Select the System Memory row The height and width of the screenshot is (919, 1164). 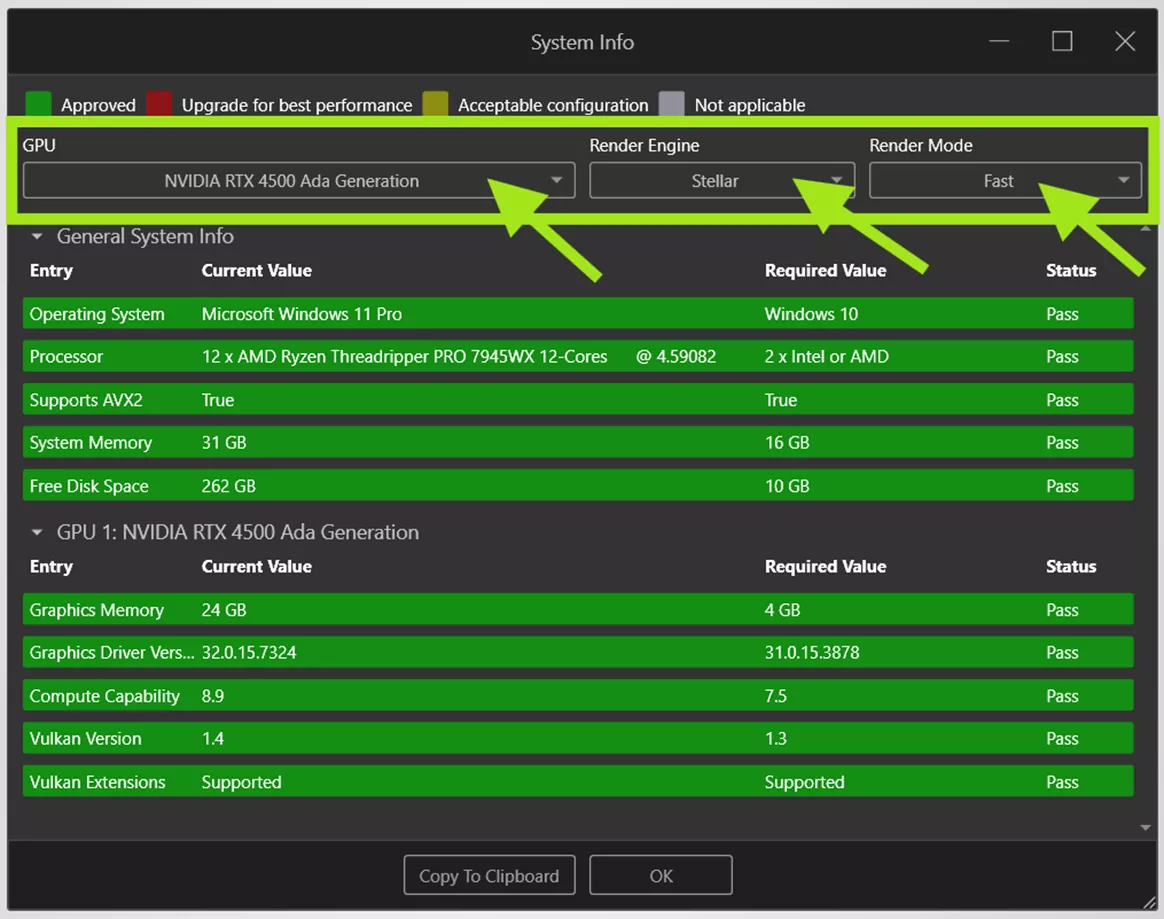tap(400, 442)
